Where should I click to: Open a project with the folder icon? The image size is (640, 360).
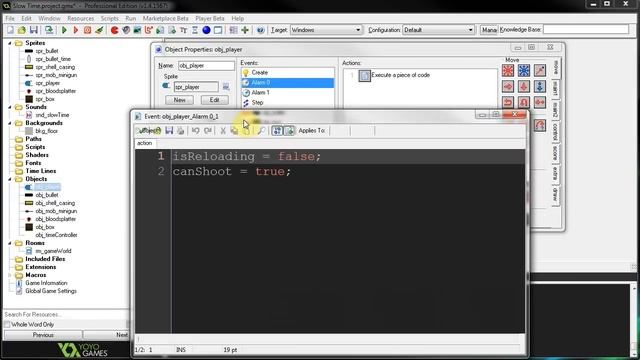[x=22, y=30]
